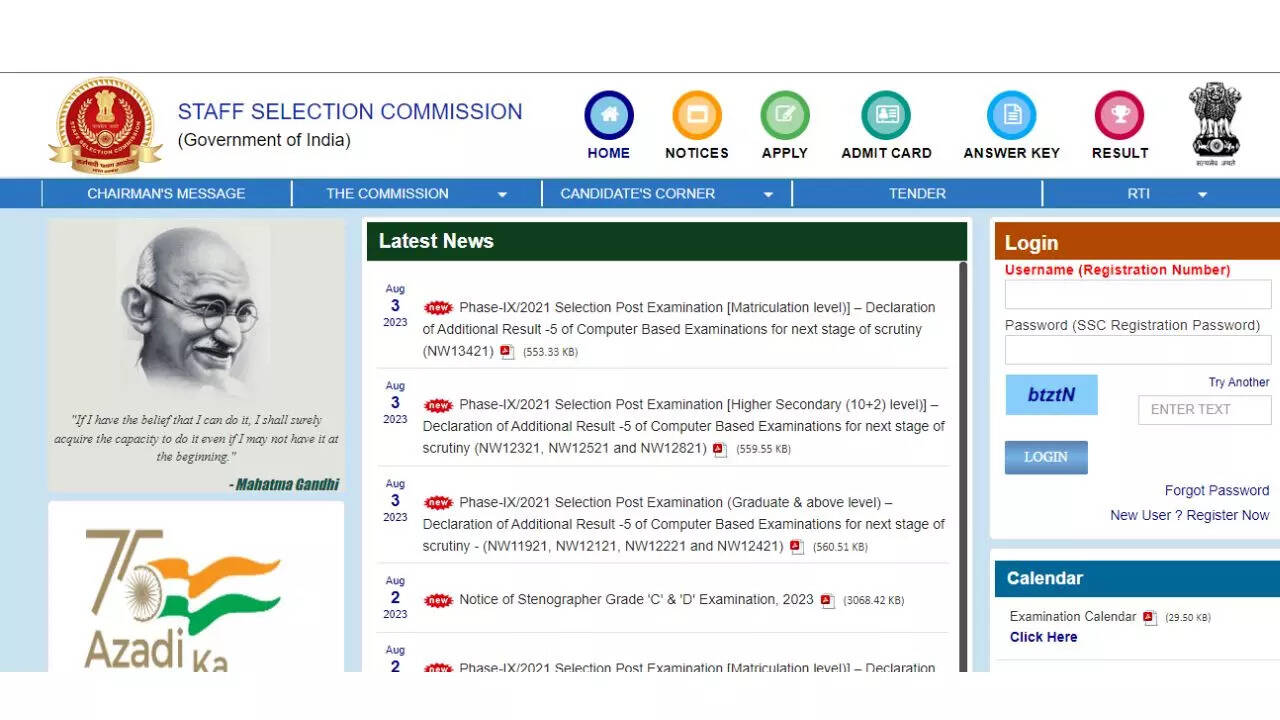The height and width of the screenshot is (720, 1280).
Task: Open Examination Calendar PDF icon
Action: tap(1150, 618)
